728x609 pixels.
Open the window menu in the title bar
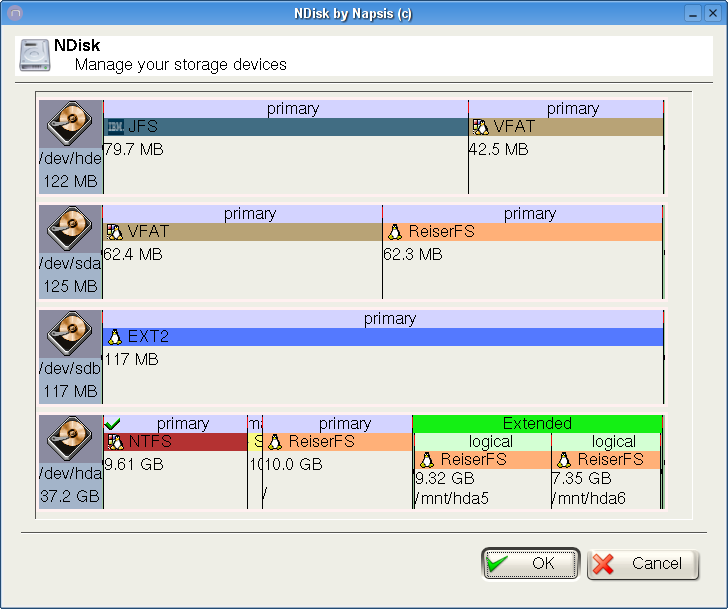pyautogui.click(x=14, y=13)
